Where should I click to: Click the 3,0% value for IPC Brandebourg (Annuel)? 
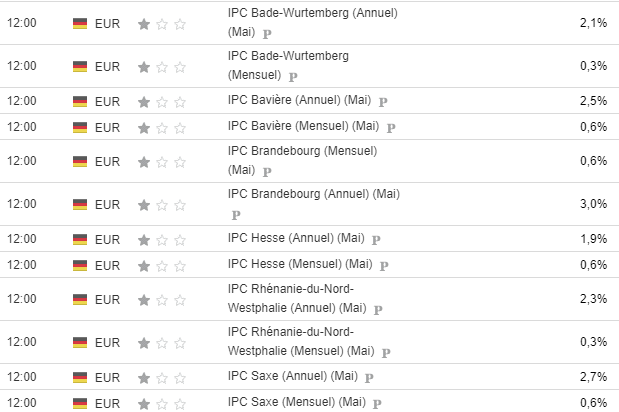(x=593, y=204)
